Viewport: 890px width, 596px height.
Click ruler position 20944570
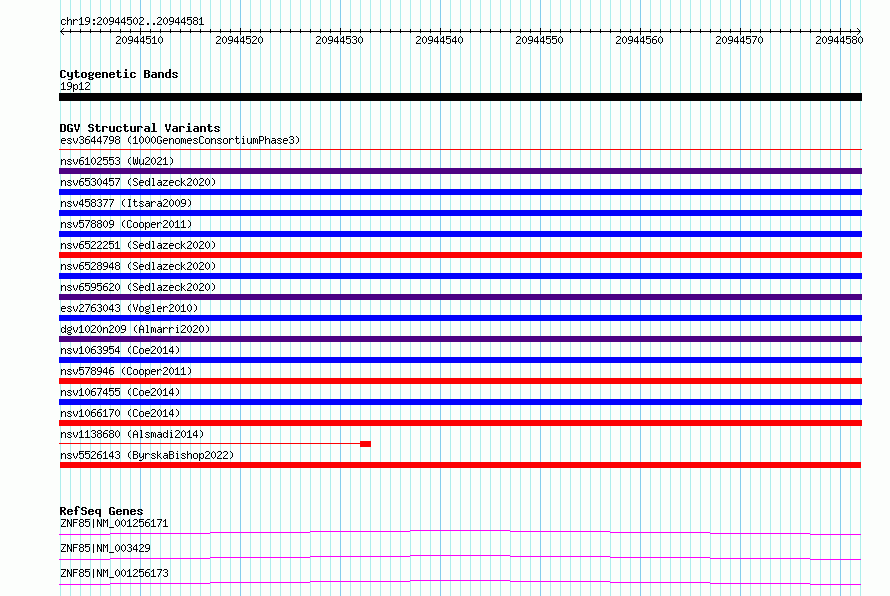pyautogui.click(x=738, y=40)
